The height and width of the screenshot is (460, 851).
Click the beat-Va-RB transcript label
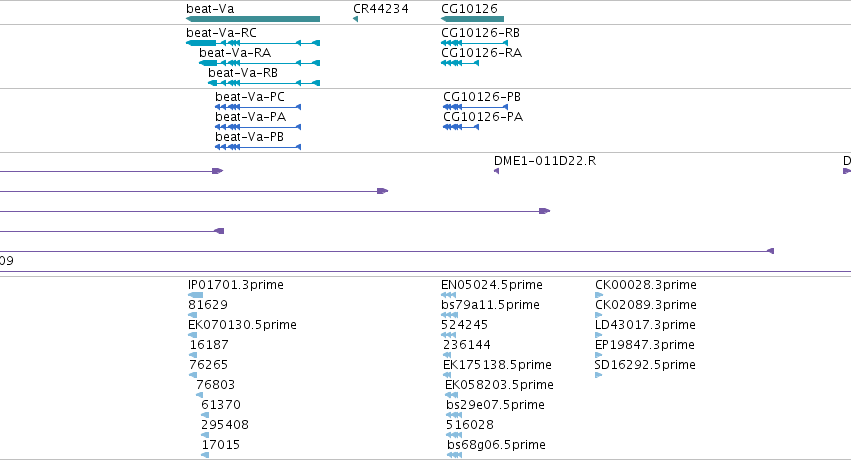click(x=243, y=73)
